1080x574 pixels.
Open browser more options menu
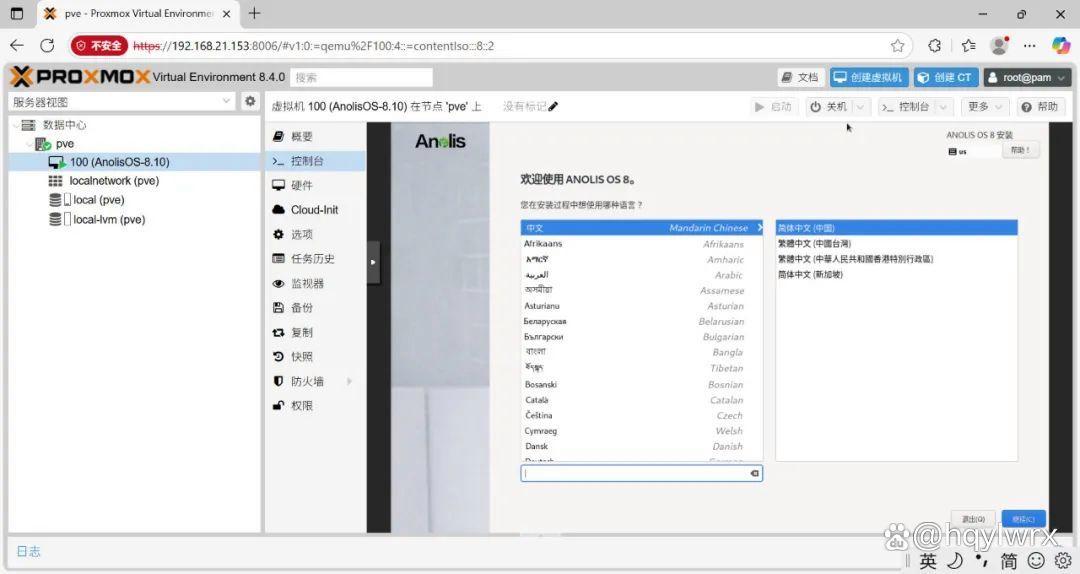point(1030,45)
